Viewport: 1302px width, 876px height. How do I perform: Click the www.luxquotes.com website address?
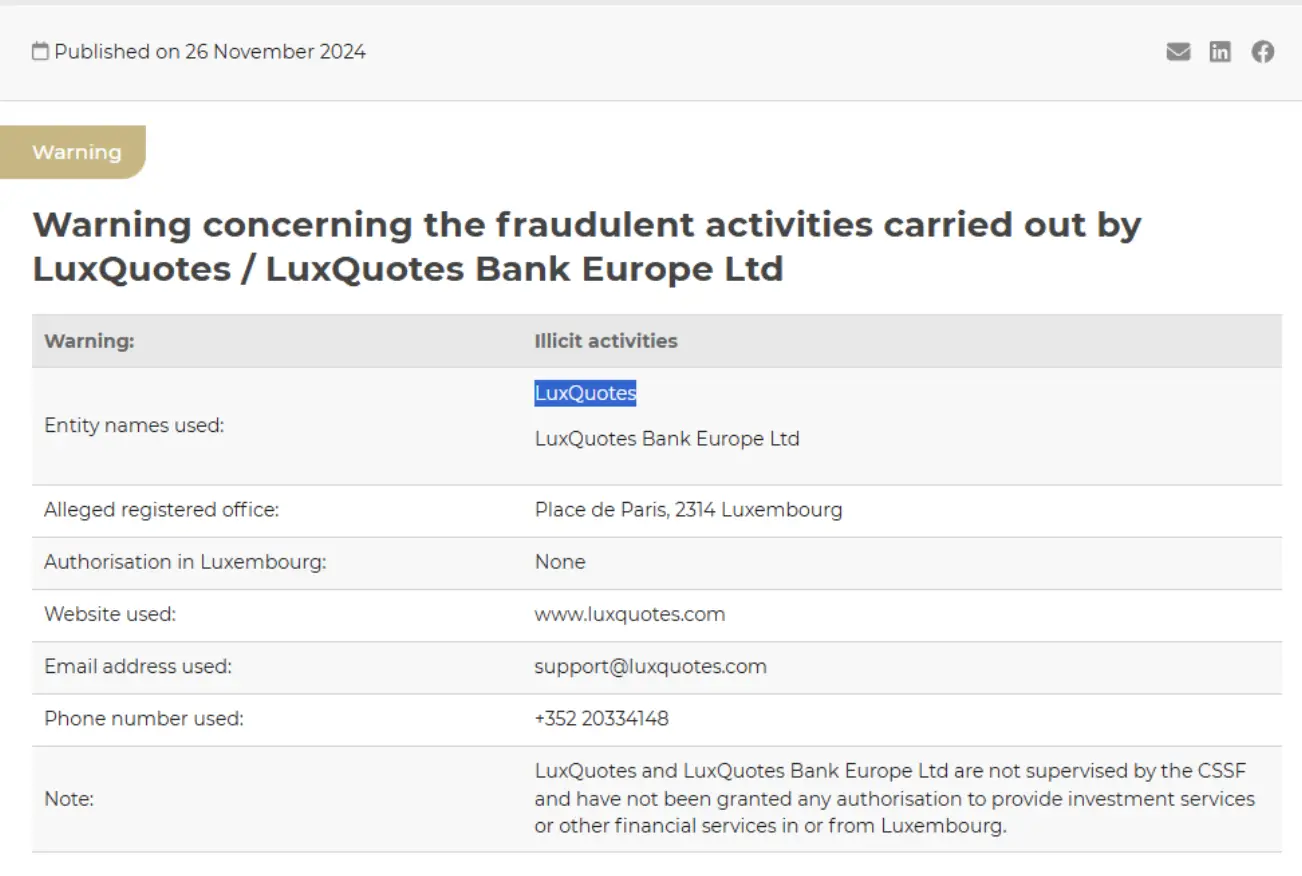[x=630, y=614]
